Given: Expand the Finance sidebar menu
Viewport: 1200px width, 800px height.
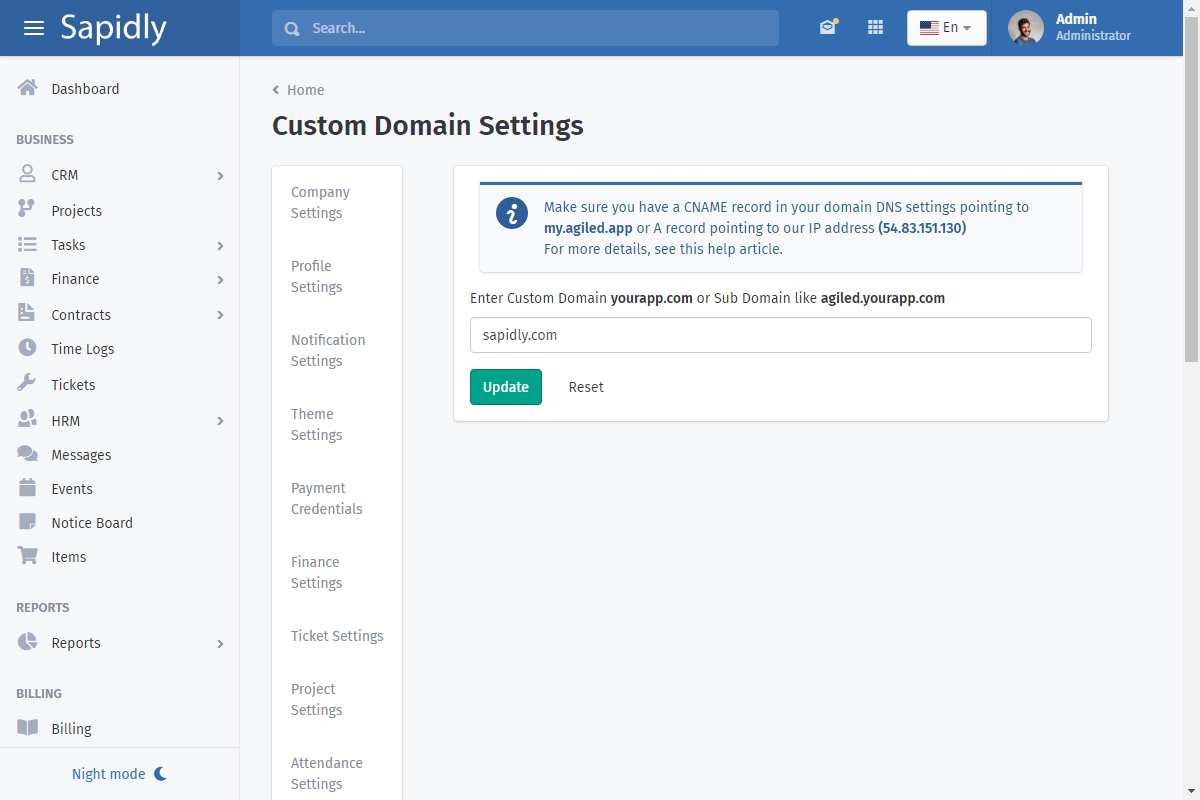Looking at the screenshot, I should 220,280.
